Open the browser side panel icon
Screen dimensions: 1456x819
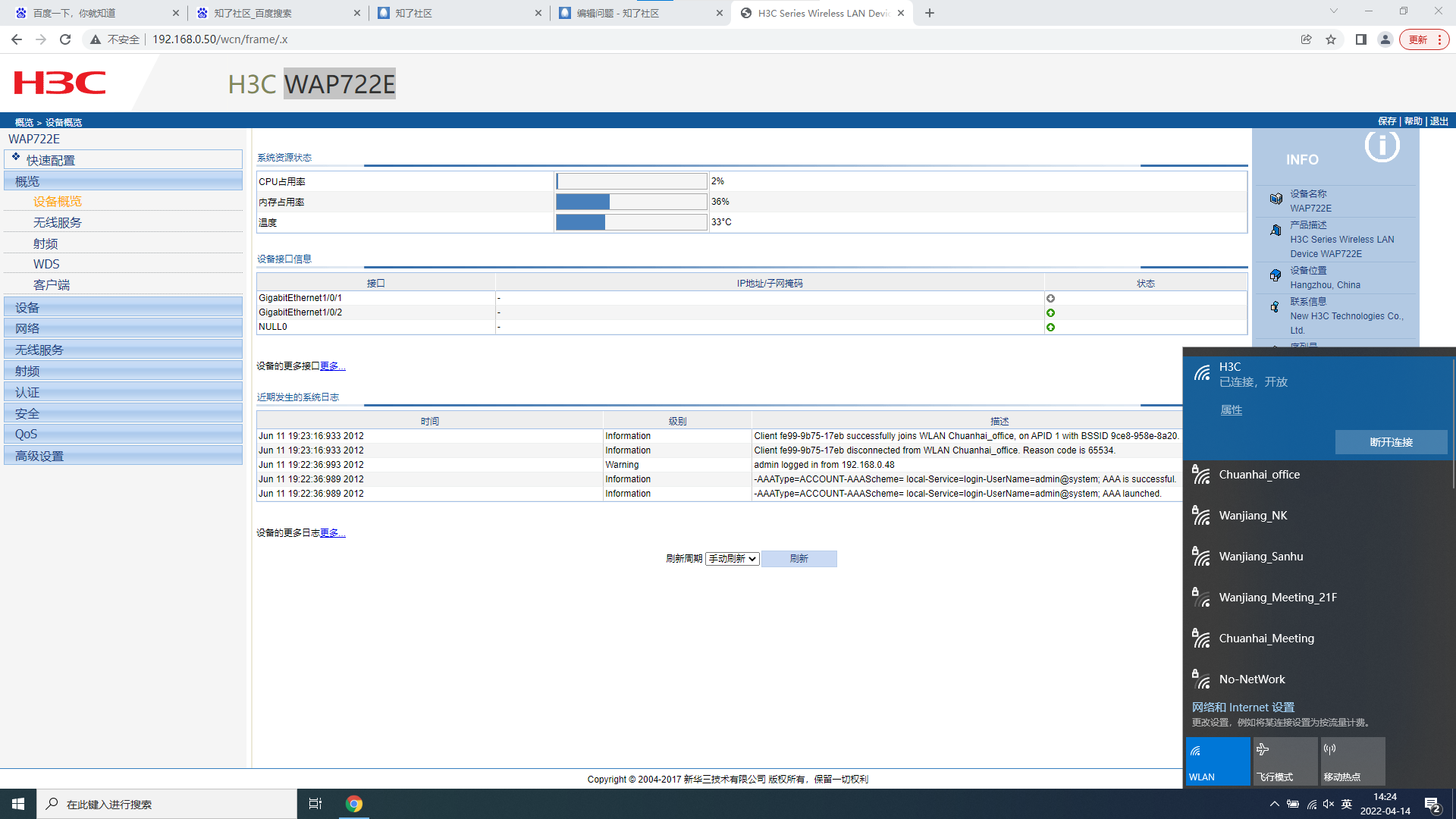click(1361, 39)
